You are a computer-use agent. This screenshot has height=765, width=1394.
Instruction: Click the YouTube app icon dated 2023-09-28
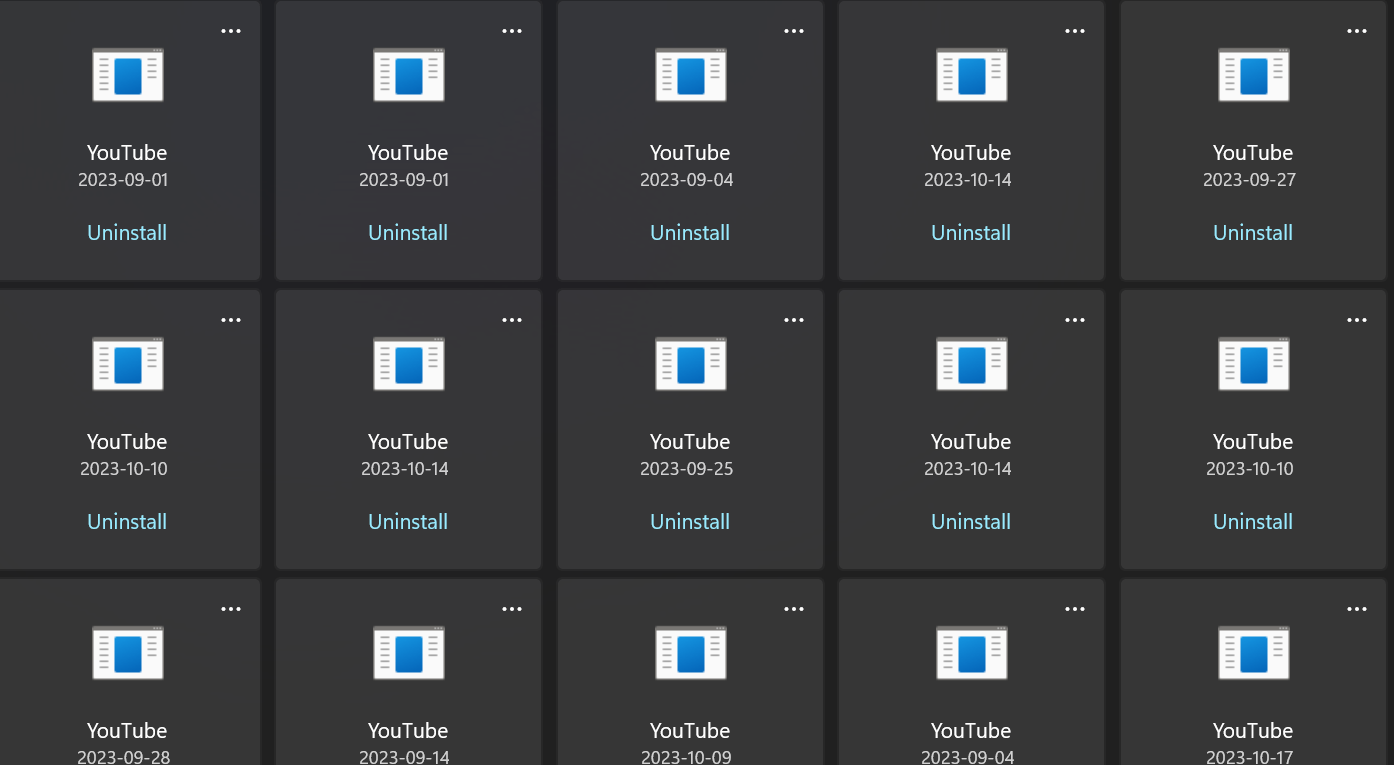click(127, 653)
